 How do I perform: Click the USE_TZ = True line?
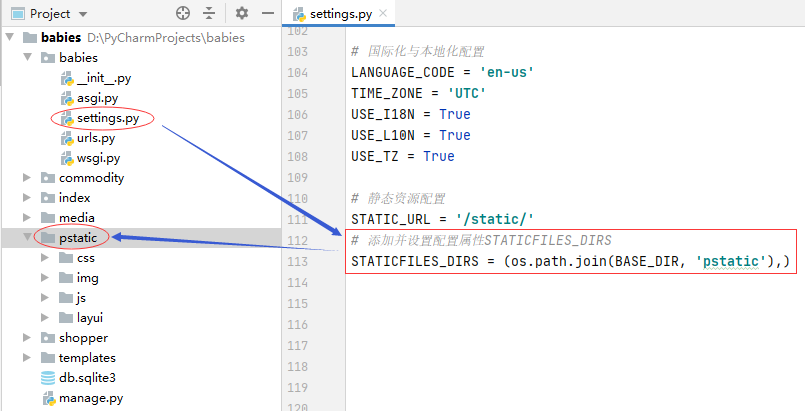tap(403, 156)
